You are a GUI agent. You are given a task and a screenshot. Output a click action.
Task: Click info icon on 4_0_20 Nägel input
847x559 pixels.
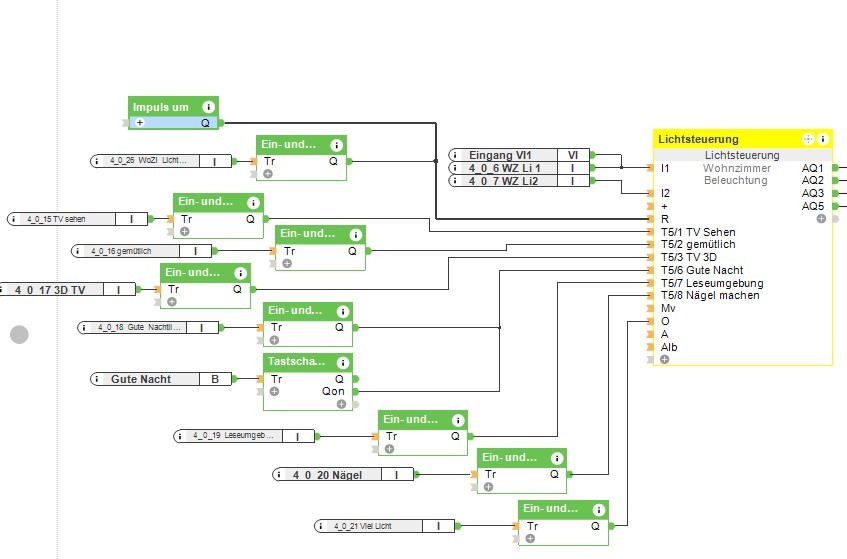click(279, 475)
